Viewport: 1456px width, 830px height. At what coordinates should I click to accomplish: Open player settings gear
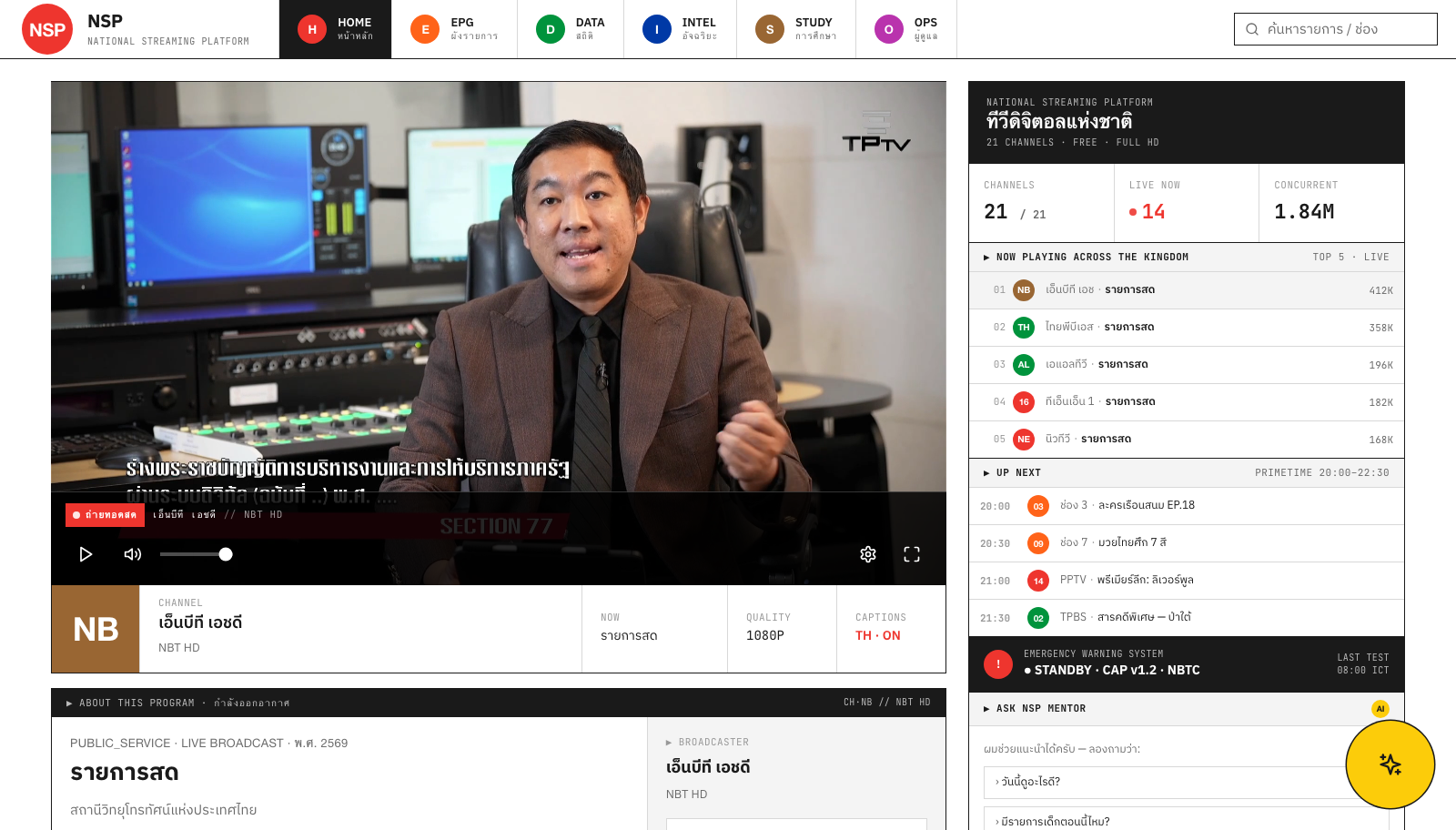[868, 554]
